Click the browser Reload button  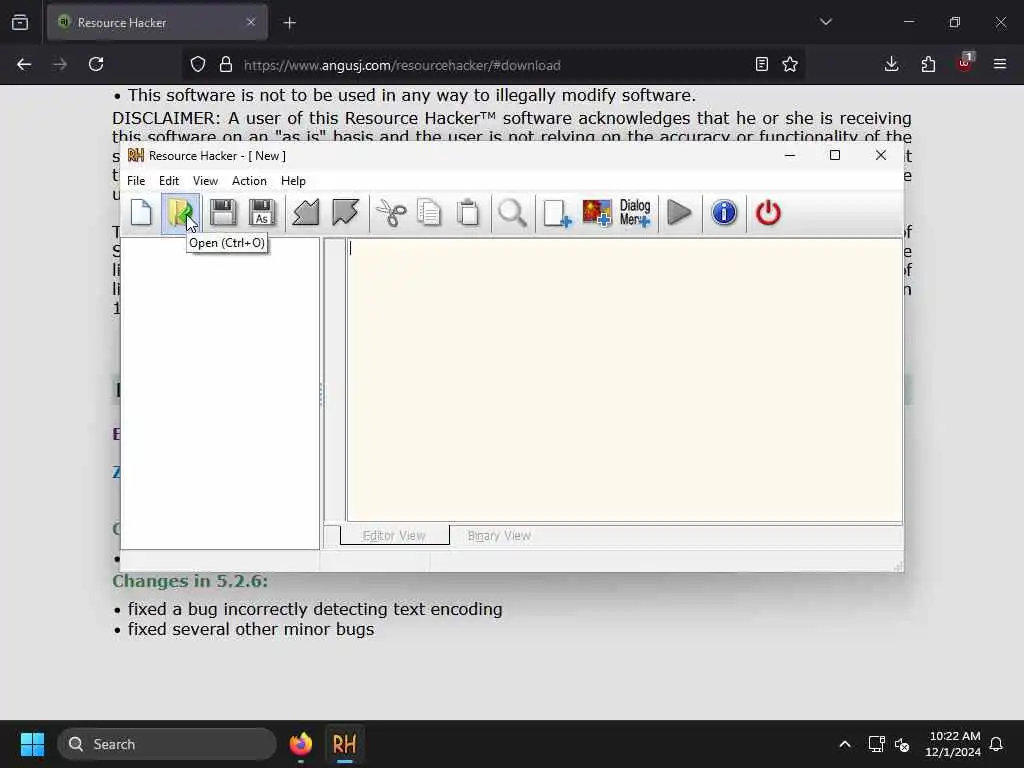click(96, 65)
